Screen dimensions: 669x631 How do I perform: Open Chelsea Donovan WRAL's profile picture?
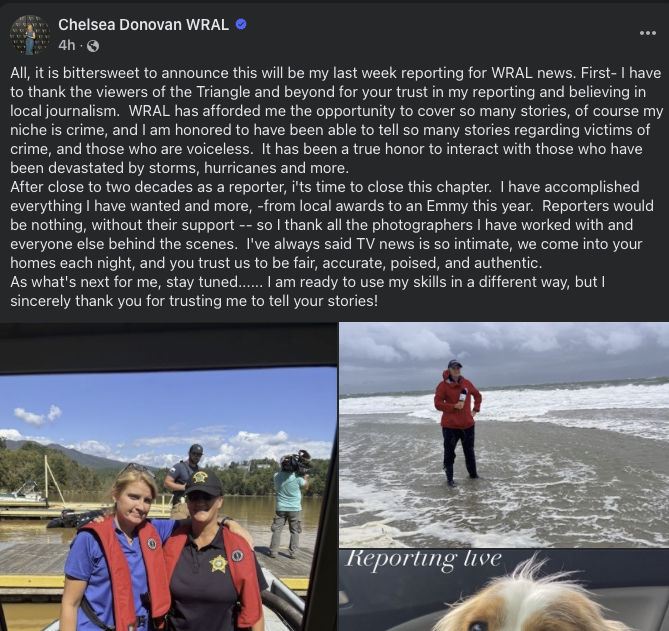click(30, 35)
